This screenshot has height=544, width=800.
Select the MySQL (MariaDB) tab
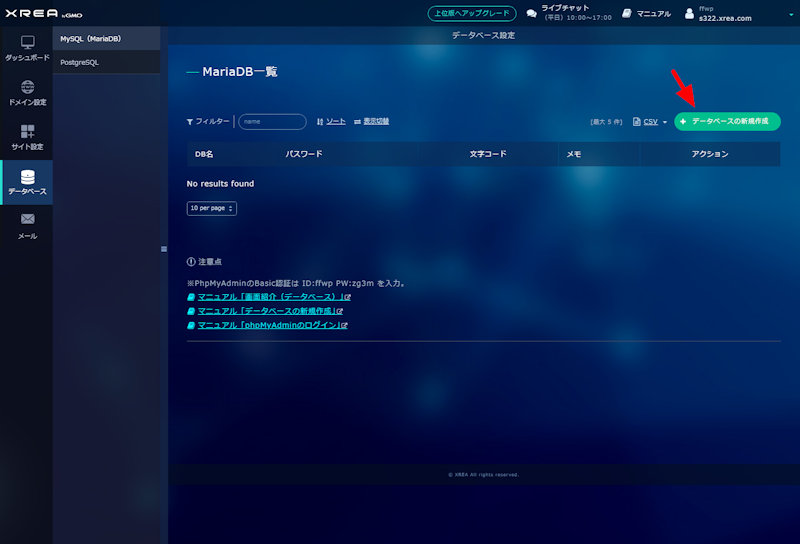tap(107, 39)
